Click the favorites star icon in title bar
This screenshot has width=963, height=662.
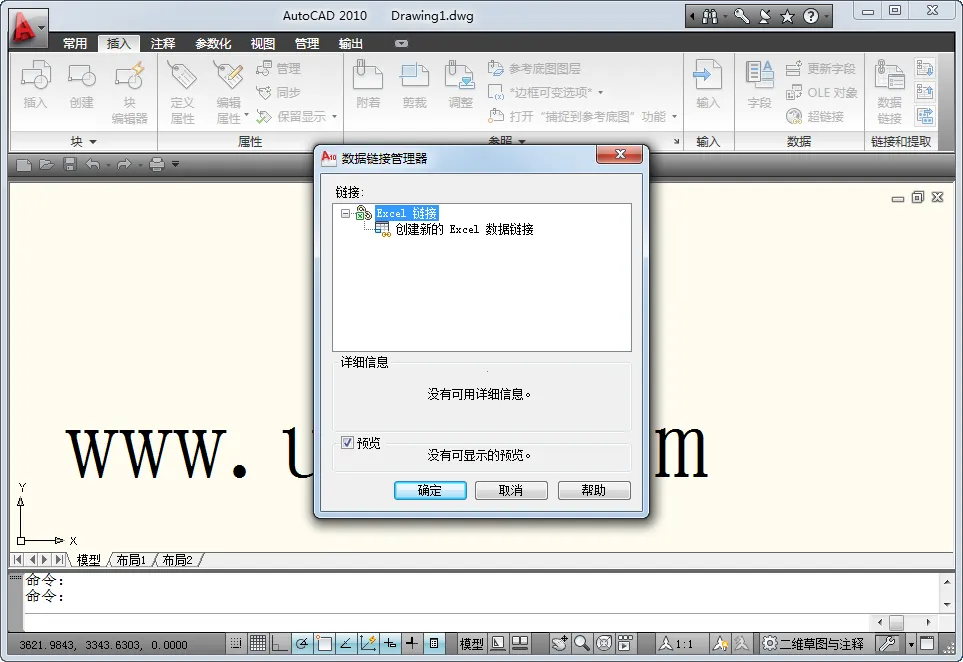point(787,16)
